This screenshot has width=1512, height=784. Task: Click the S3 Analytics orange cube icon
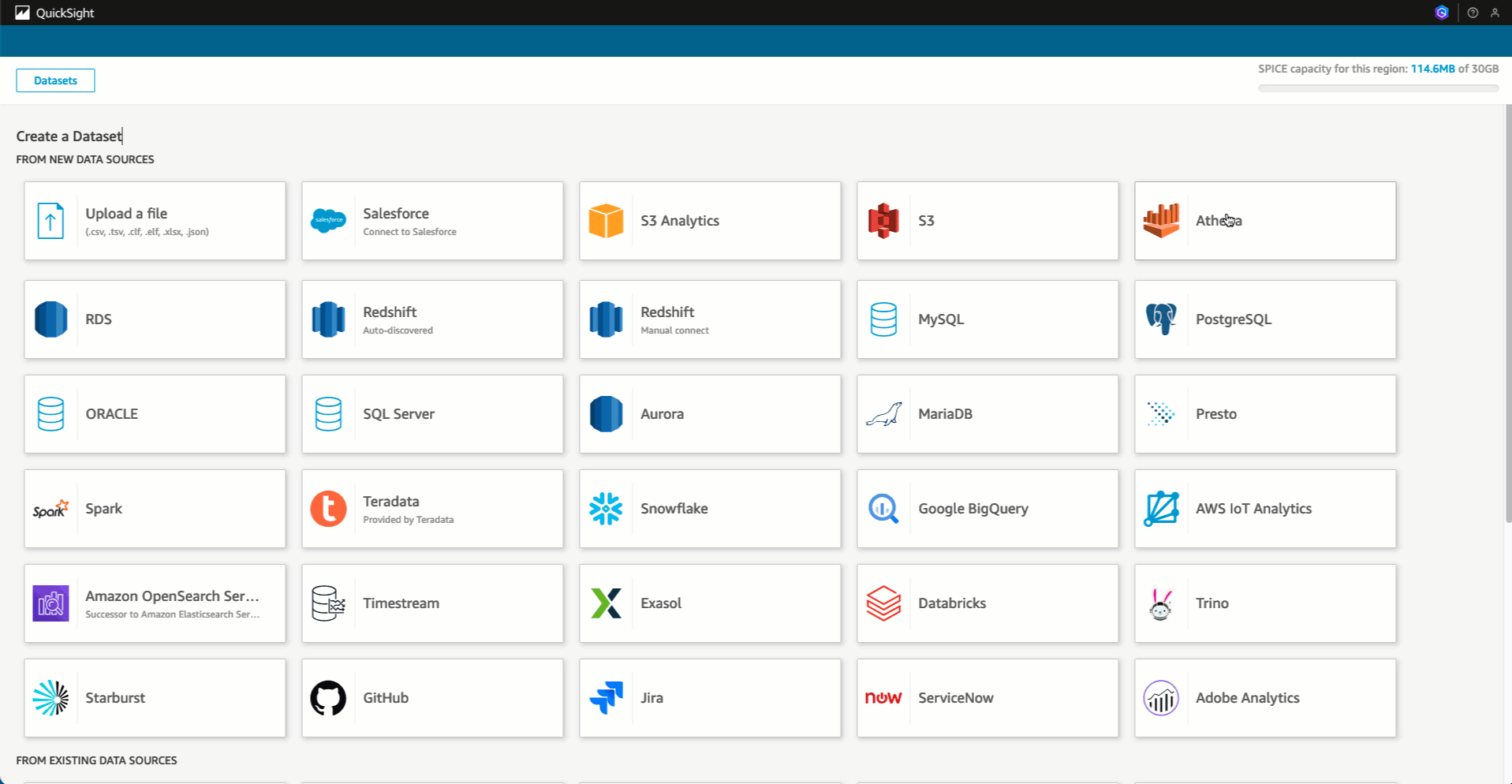click(x=606, y=221)
